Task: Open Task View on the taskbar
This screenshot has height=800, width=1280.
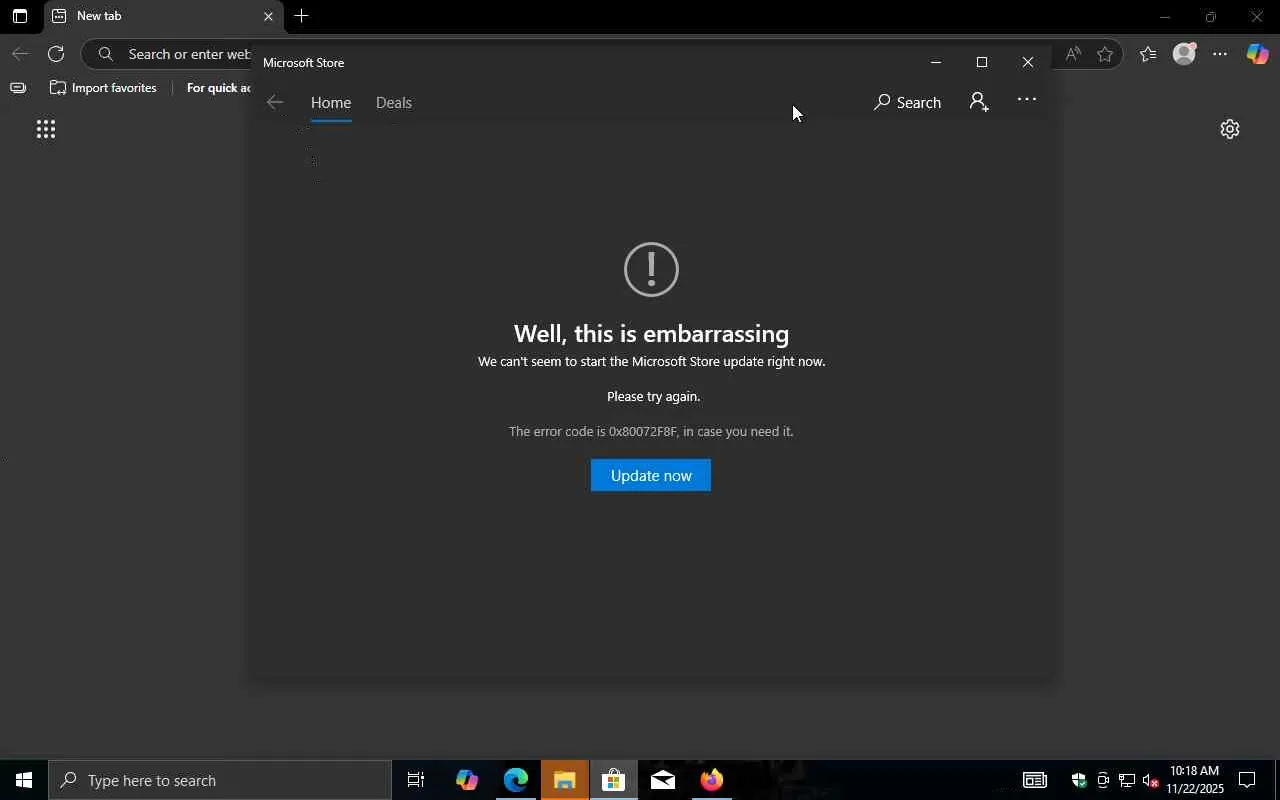Action: click(416, 780)
